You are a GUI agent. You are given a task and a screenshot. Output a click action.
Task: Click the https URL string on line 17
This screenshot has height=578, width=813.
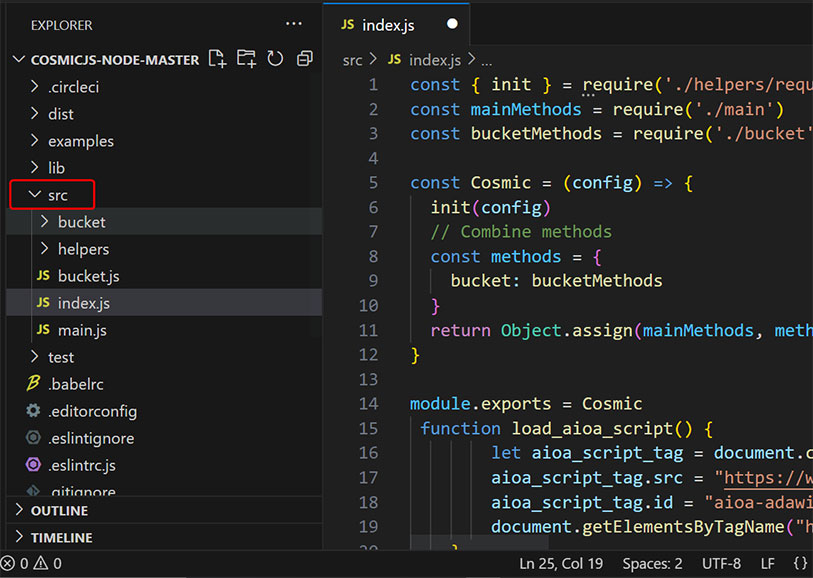pos(768,477)
